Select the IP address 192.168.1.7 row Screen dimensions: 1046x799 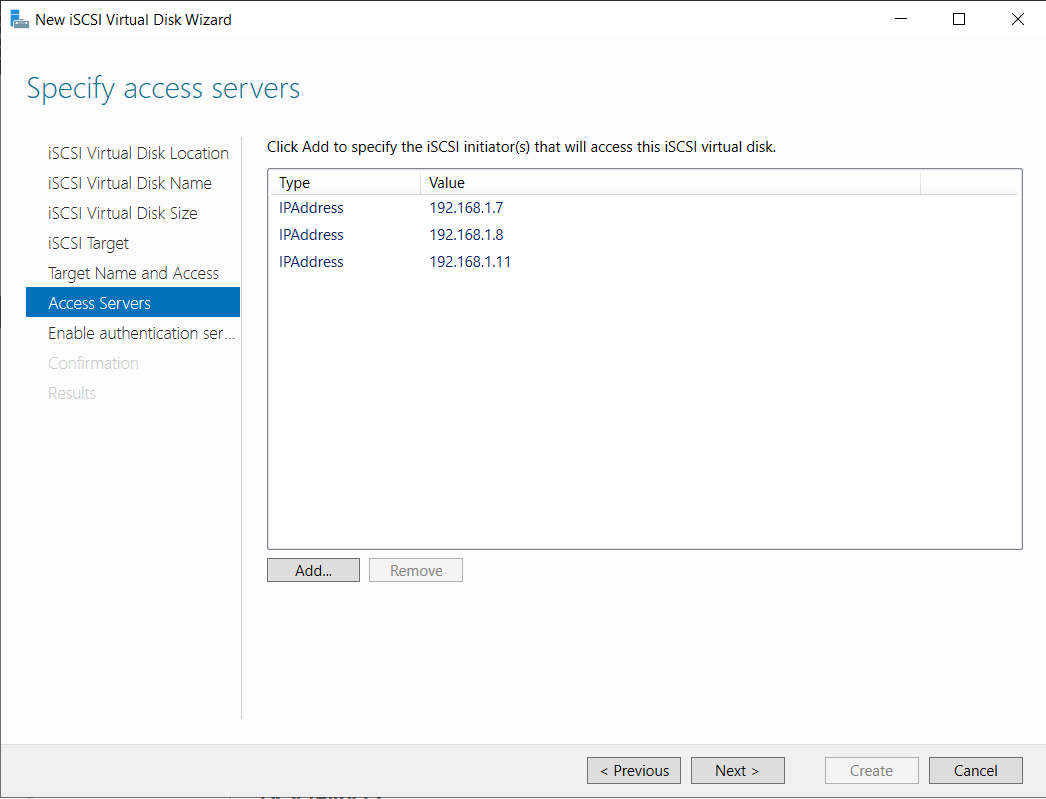(466, 207)
